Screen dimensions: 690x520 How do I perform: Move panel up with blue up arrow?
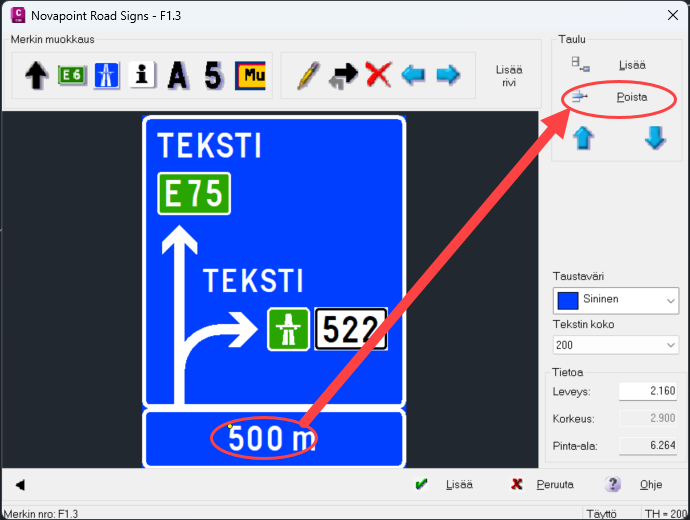click(583, 138)
